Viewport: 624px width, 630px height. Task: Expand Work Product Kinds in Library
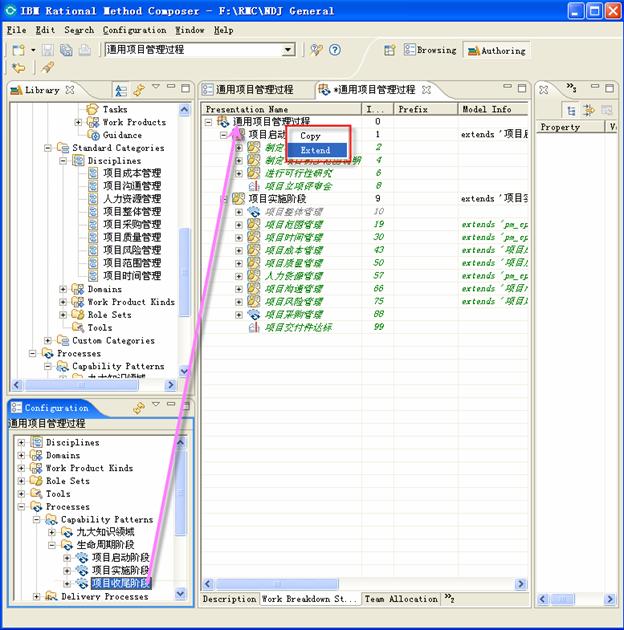pos(63,302)
